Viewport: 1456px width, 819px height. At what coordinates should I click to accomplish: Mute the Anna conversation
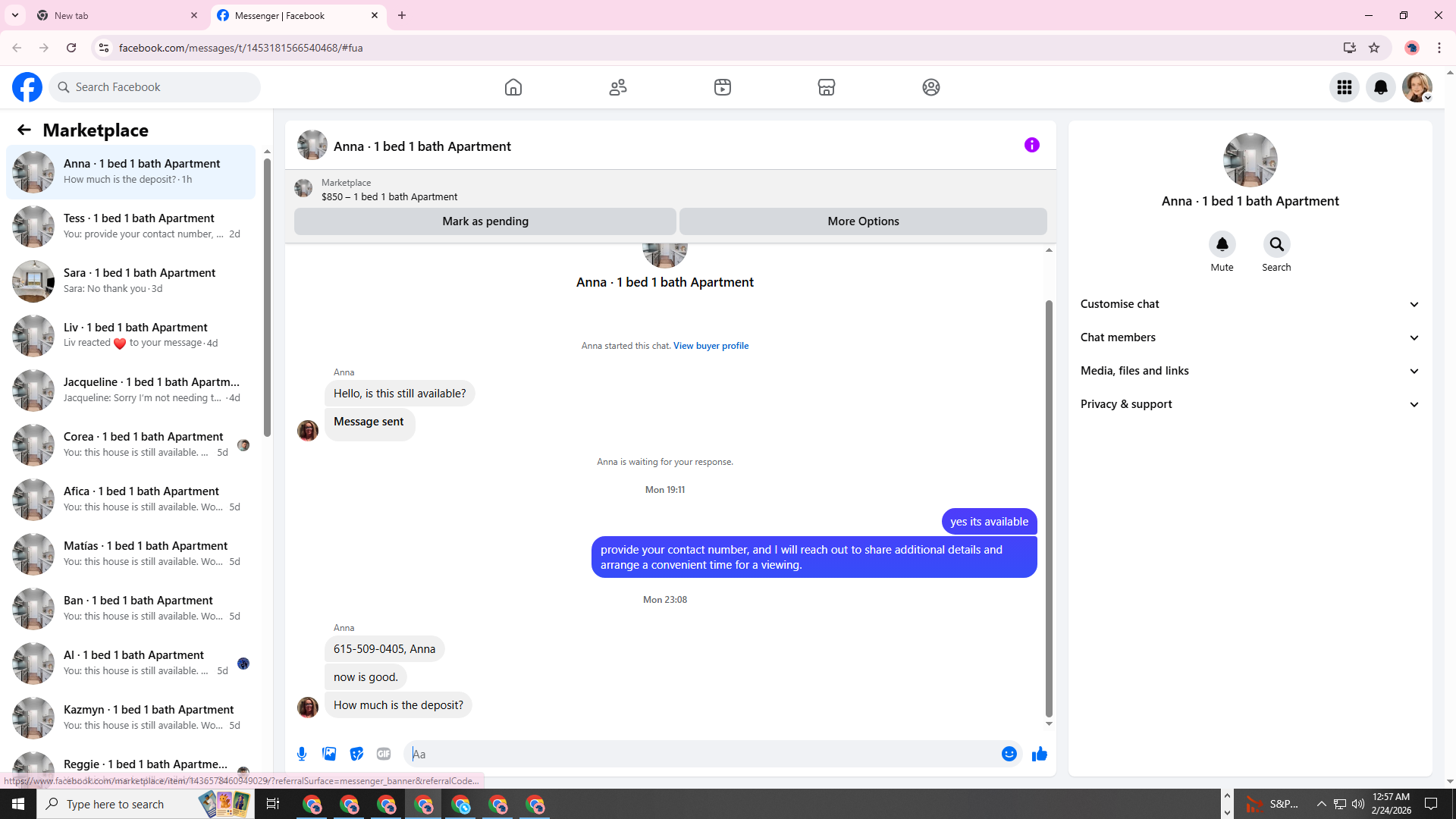tap(1222, 245)
